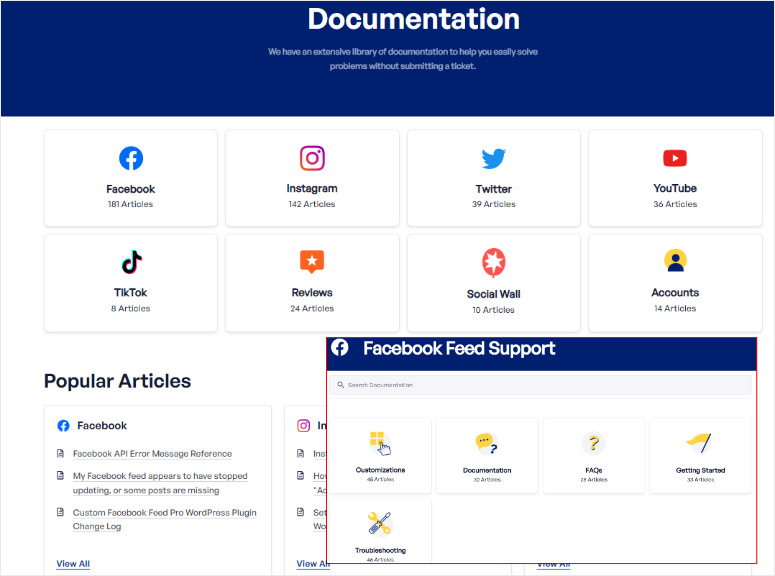Screen dimensions: 775x576
Task: Click the YouTube play icon
Action: pyautogui.click(x=675, y=158)
